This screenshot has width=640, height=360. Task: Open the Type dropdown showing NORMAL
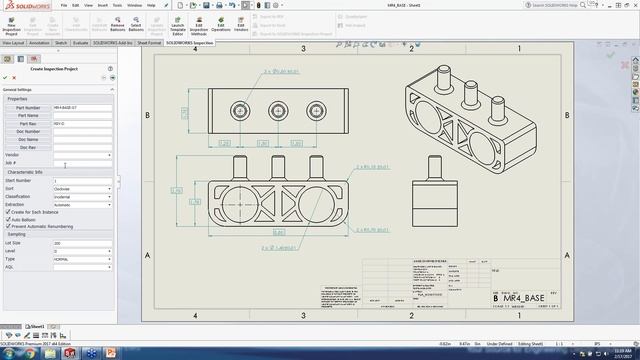[x=82, y=259]
